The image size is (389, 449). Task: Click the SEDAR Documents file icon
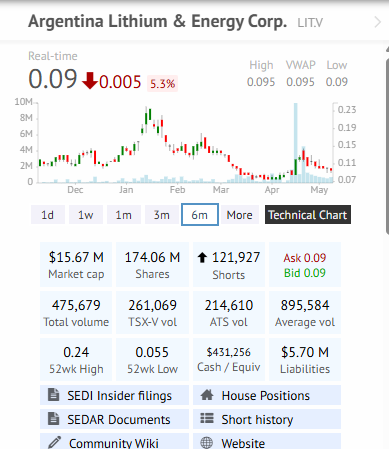point(53,419)
